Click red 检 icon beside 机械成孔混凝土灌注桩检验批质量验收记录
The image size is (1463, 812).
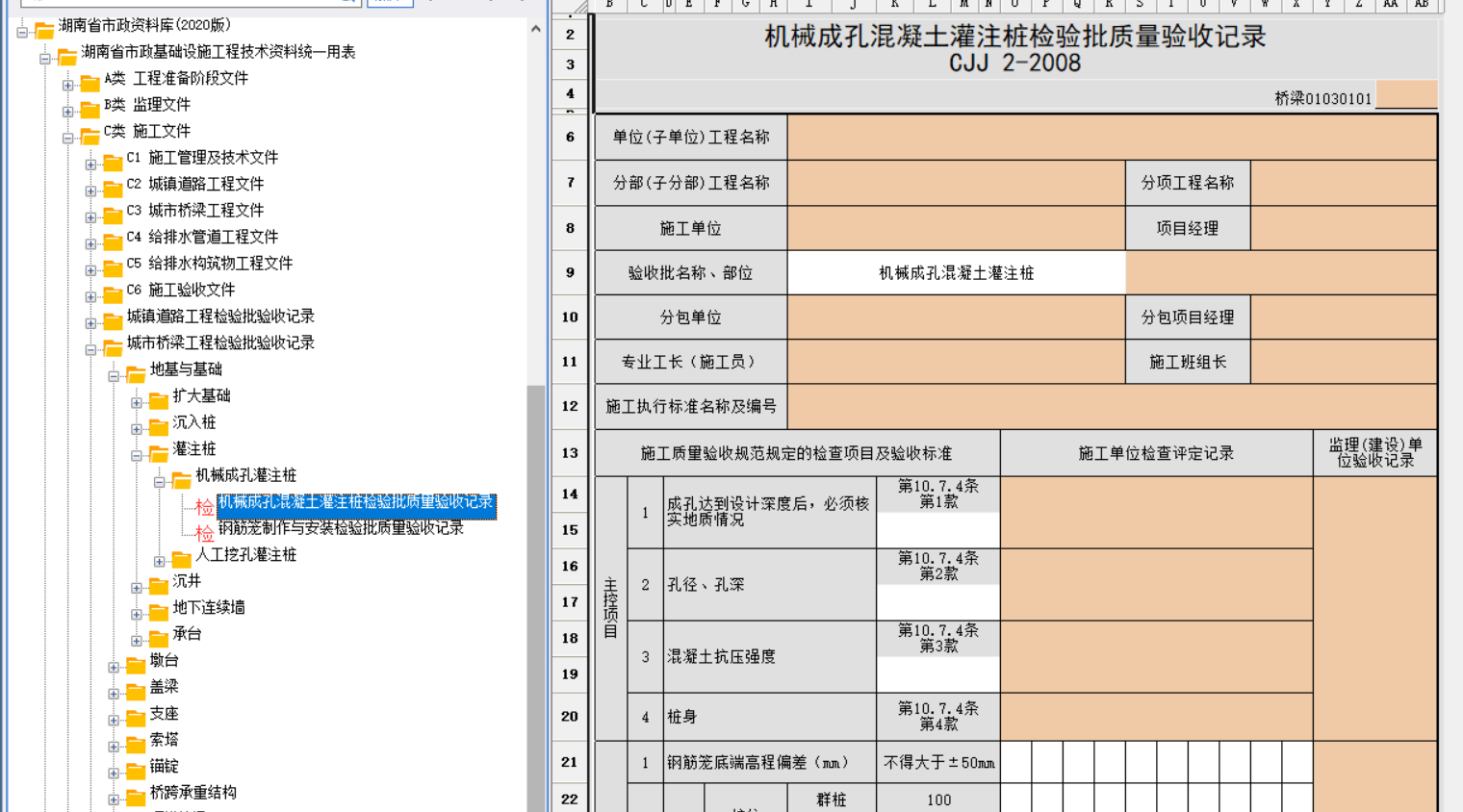[x=204, y=506]
